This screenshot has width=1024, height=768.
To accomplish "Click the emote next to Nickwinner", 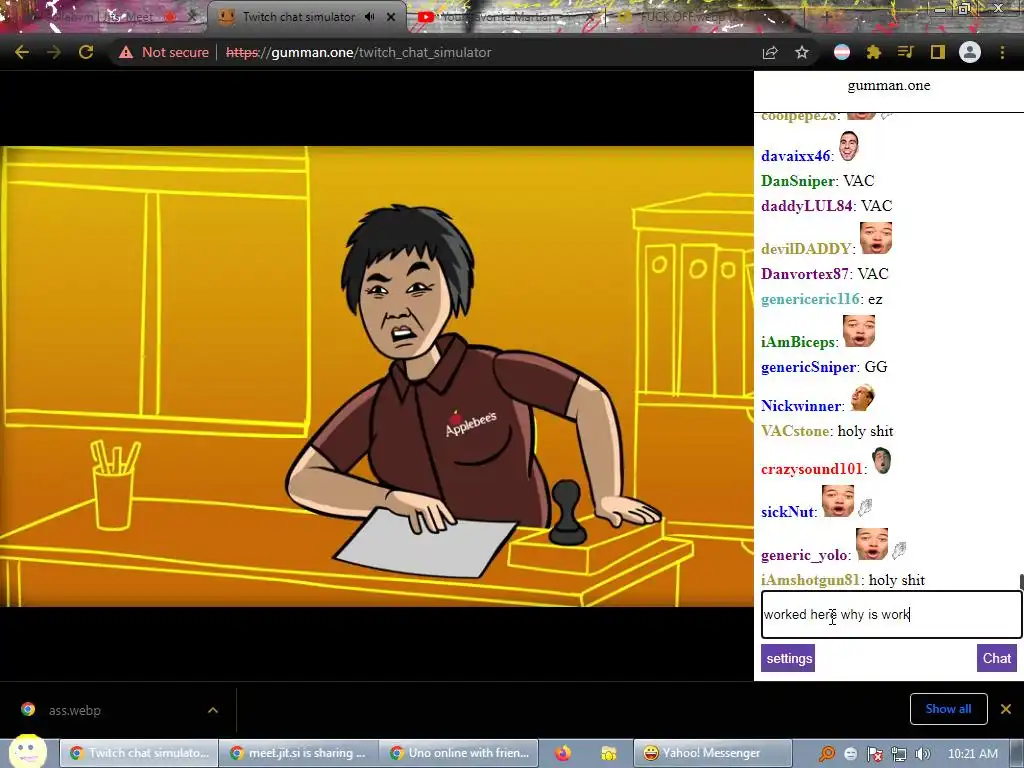I will click(862, 397).
